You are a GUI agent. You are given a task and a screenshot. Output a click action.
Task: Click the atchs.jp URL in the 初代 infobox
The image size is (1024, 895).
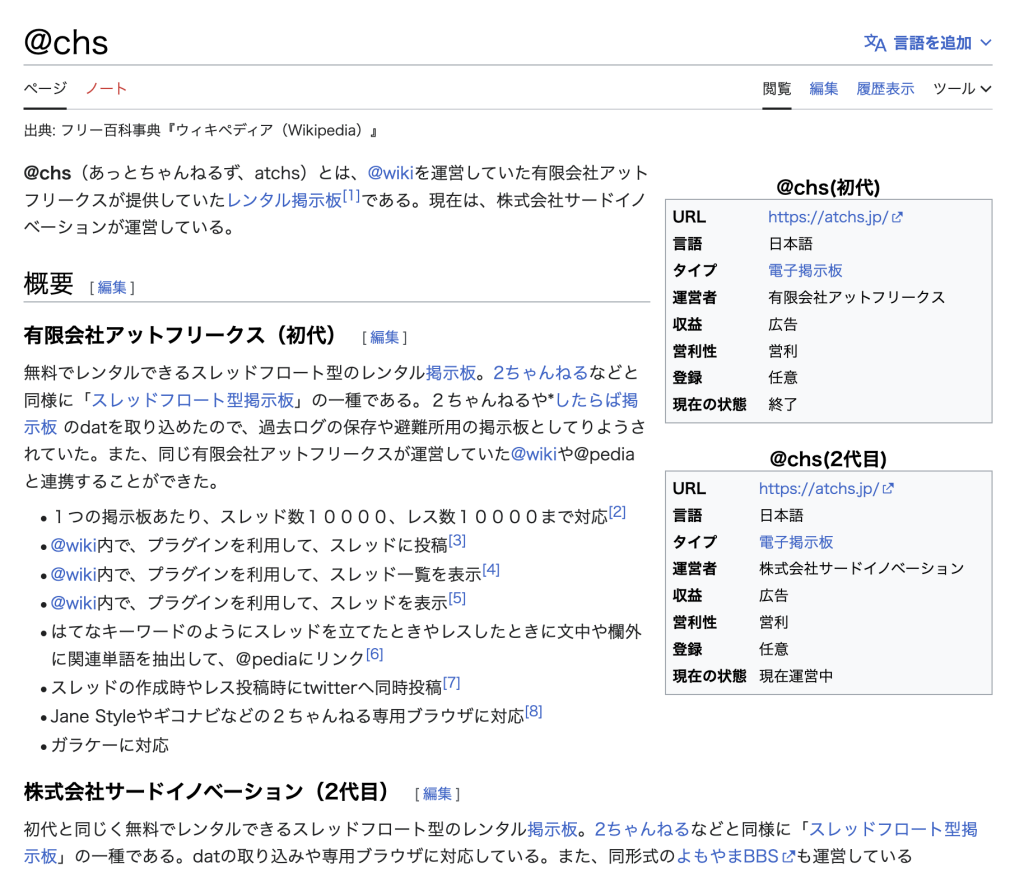click(828, 217)
